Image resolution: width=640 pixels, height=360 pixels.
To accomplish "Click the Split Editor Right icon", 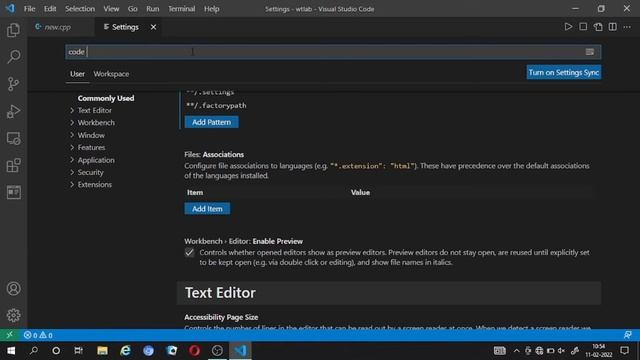I will (613, 27).
